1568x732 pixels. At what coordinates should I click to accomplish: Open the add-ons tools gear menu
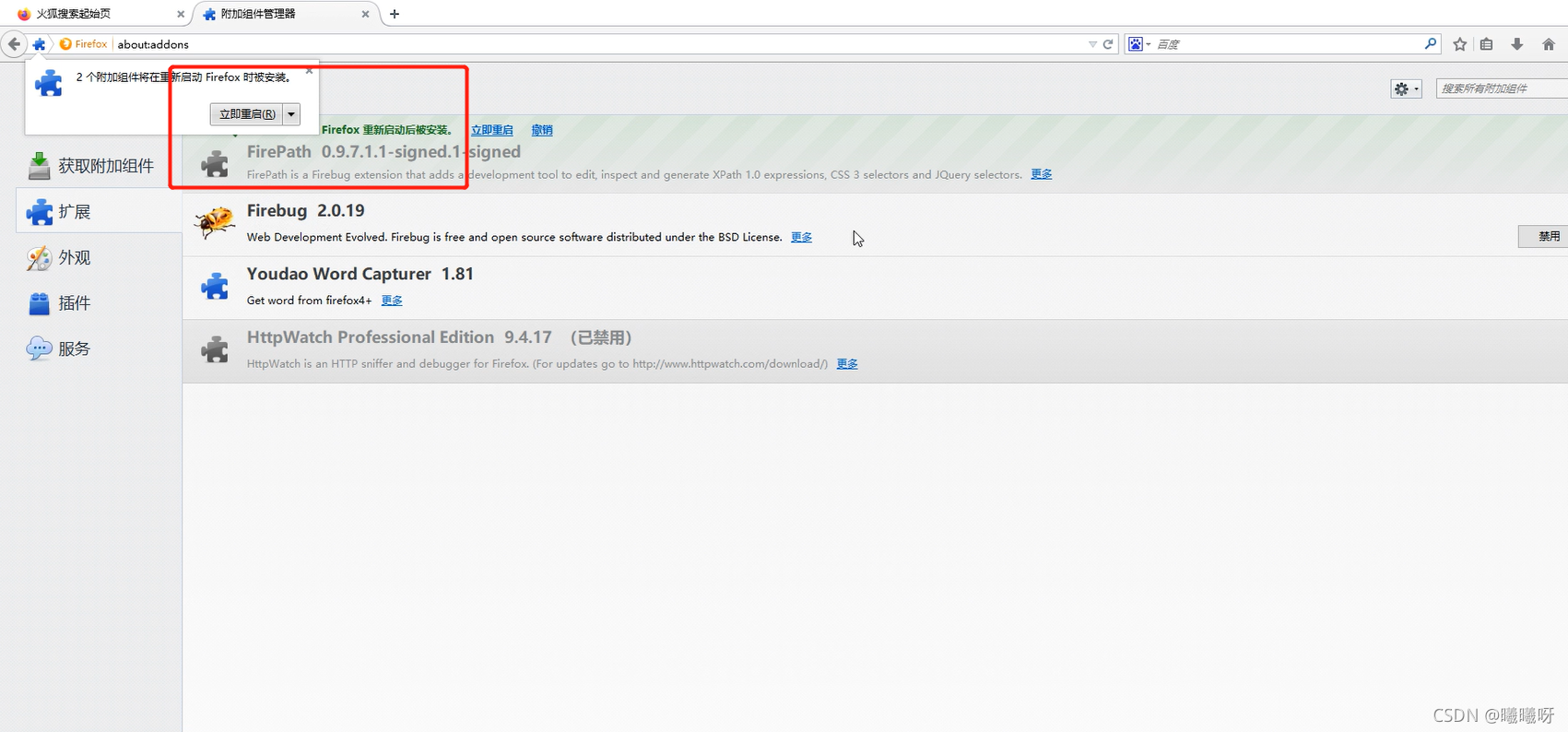pyautogui.click(x=1406, y=89)
